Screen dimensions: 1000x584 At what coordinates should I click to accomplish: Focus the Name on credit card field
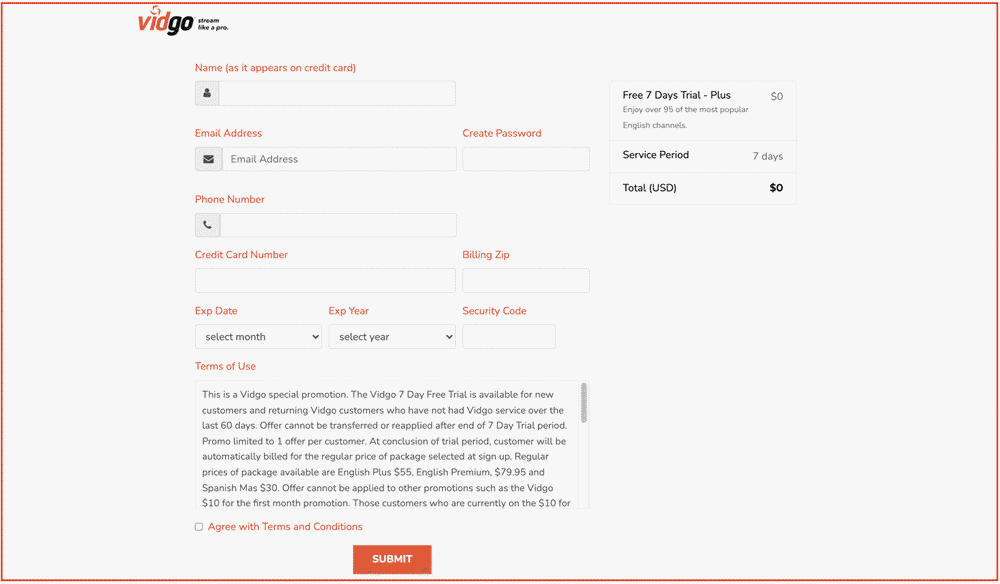tap(337, 93)
